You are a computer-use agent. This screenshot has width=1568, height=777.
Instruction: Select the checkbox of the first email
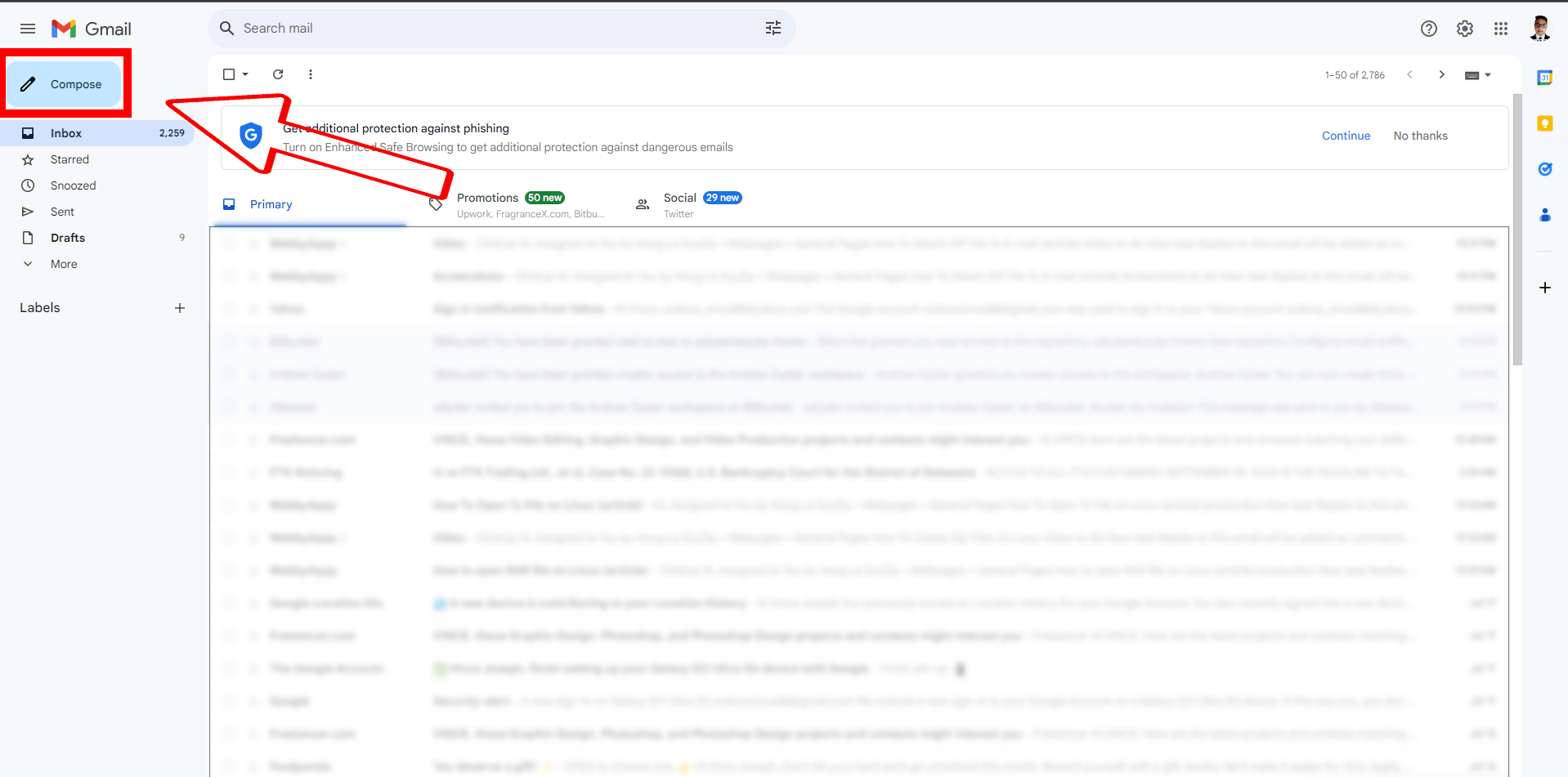coord(230,243)
